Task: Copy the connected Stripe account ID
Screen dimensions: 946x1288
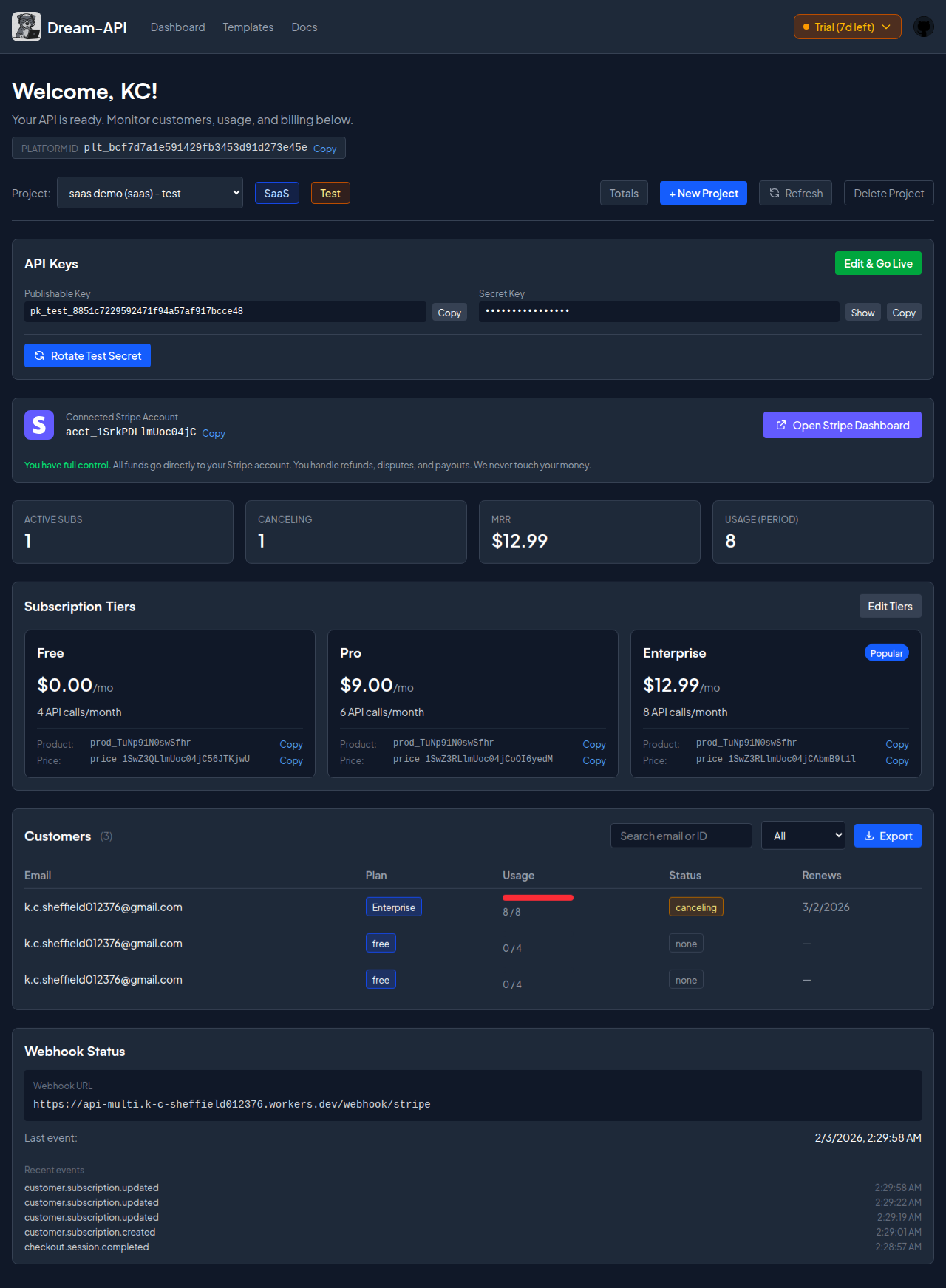Action: click(214, 433)
